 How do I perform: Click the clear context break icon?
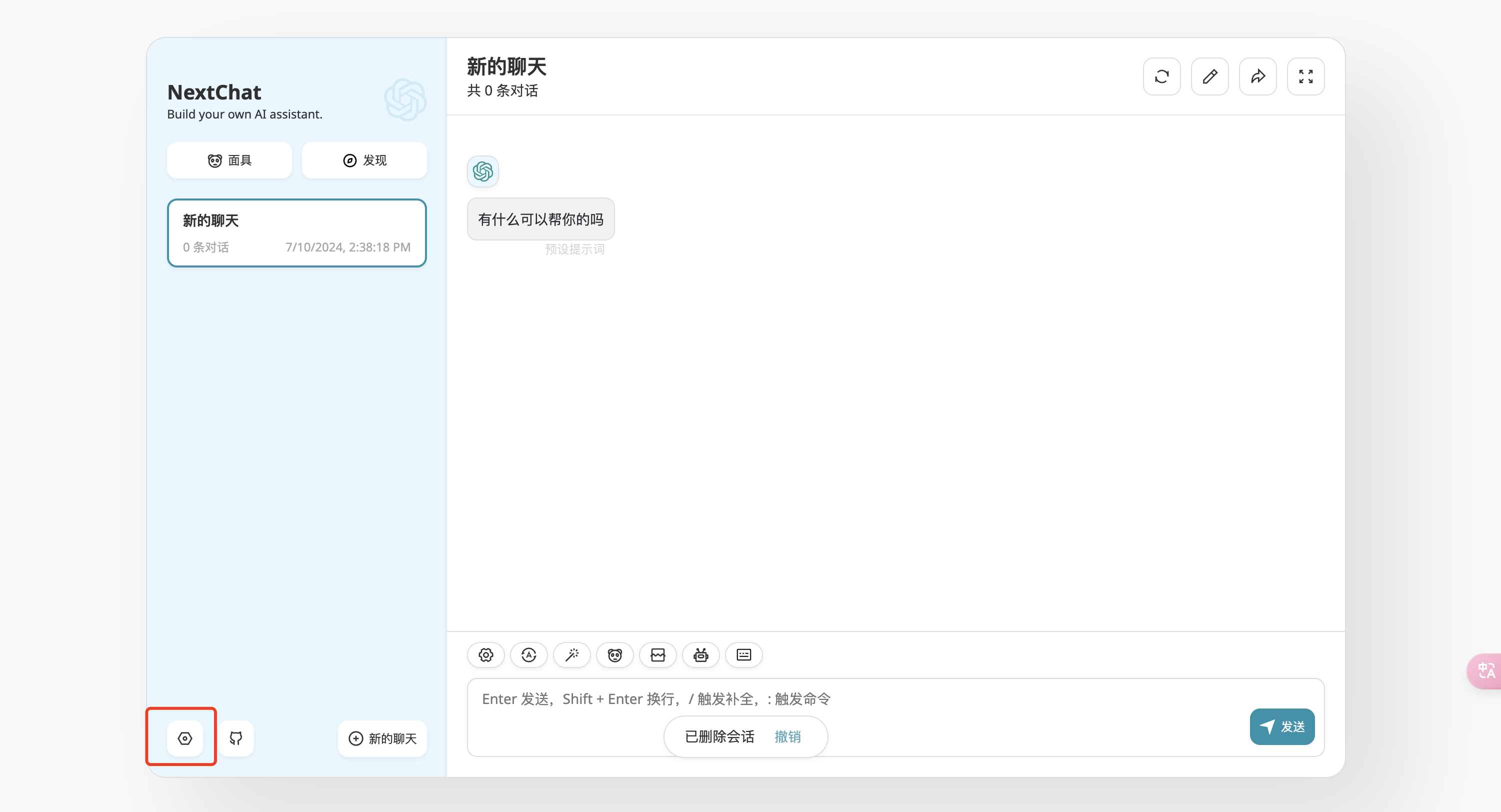658,654
